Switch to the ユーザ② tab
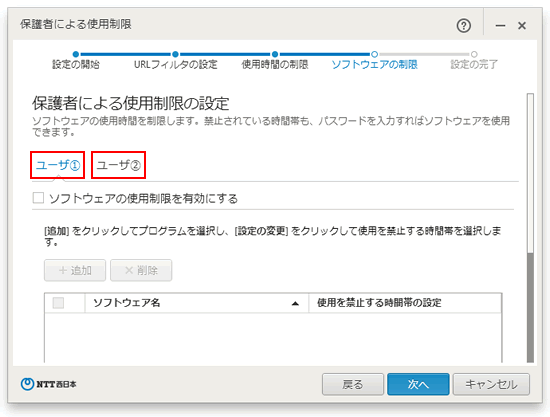The image size is (550, 417). coord(119,165)
